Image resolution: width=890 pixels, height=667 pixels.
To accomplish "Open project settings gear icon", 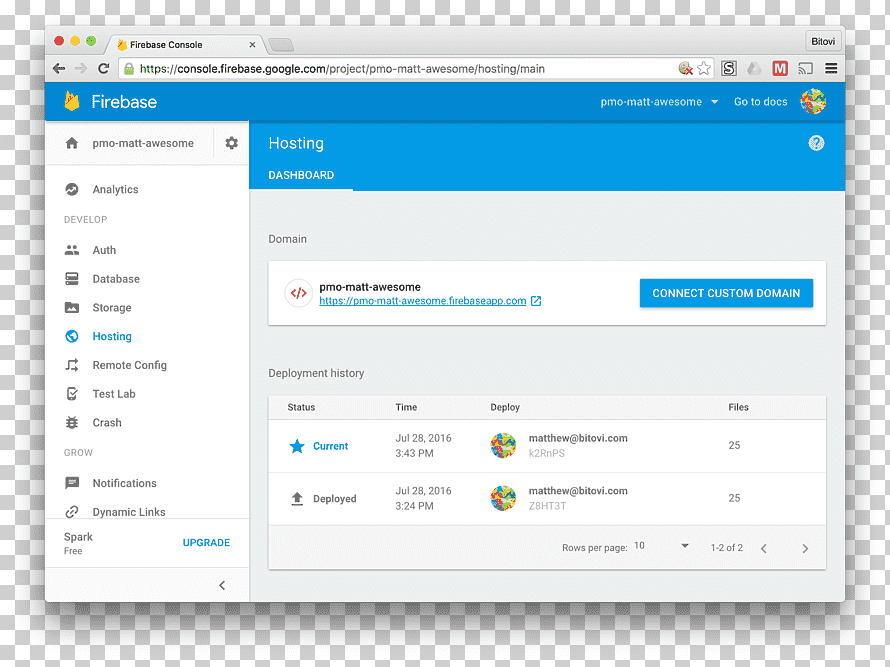I will 231,143.
